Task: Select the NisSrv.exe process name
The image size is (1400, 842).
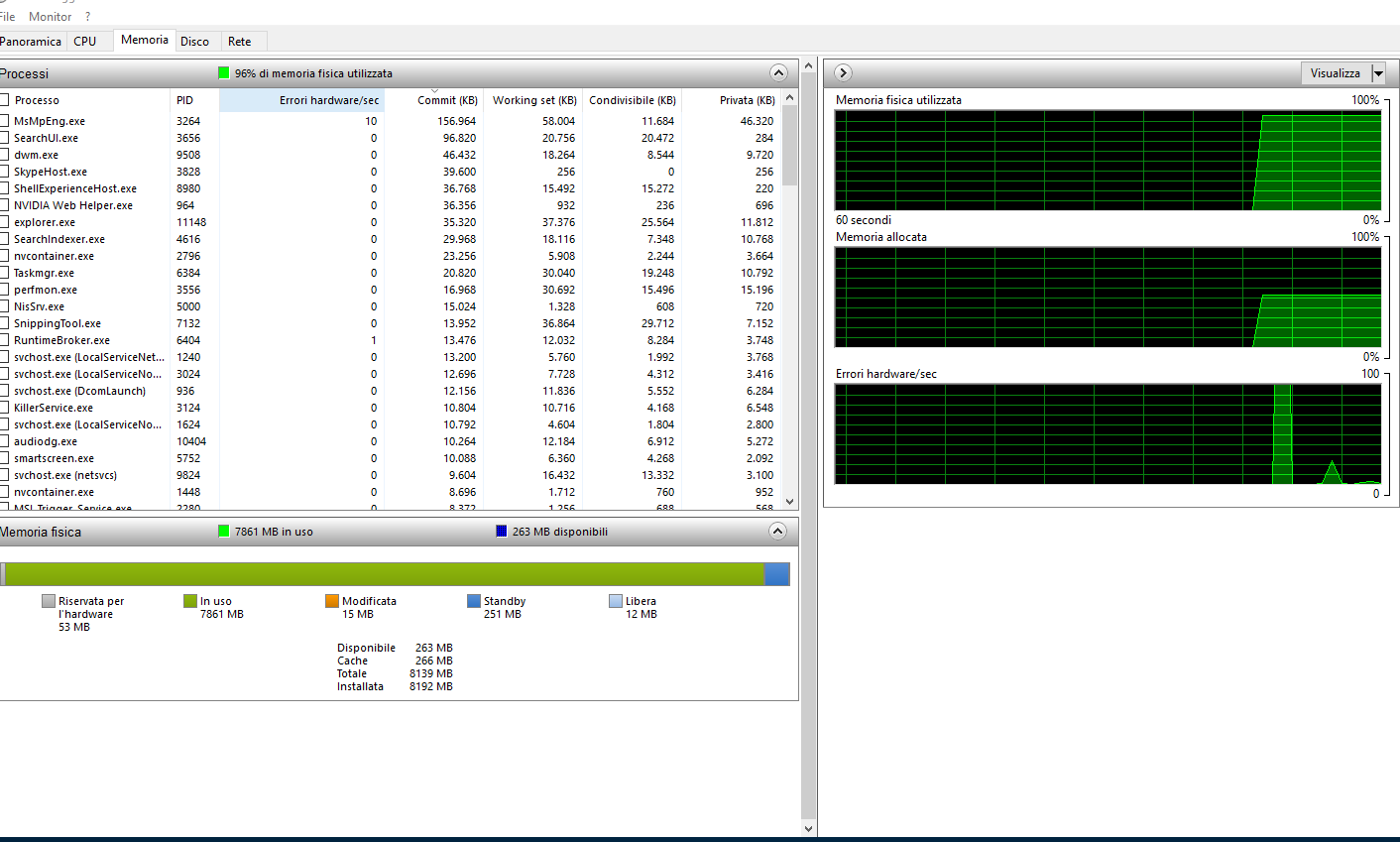Action: coord(40,306)
